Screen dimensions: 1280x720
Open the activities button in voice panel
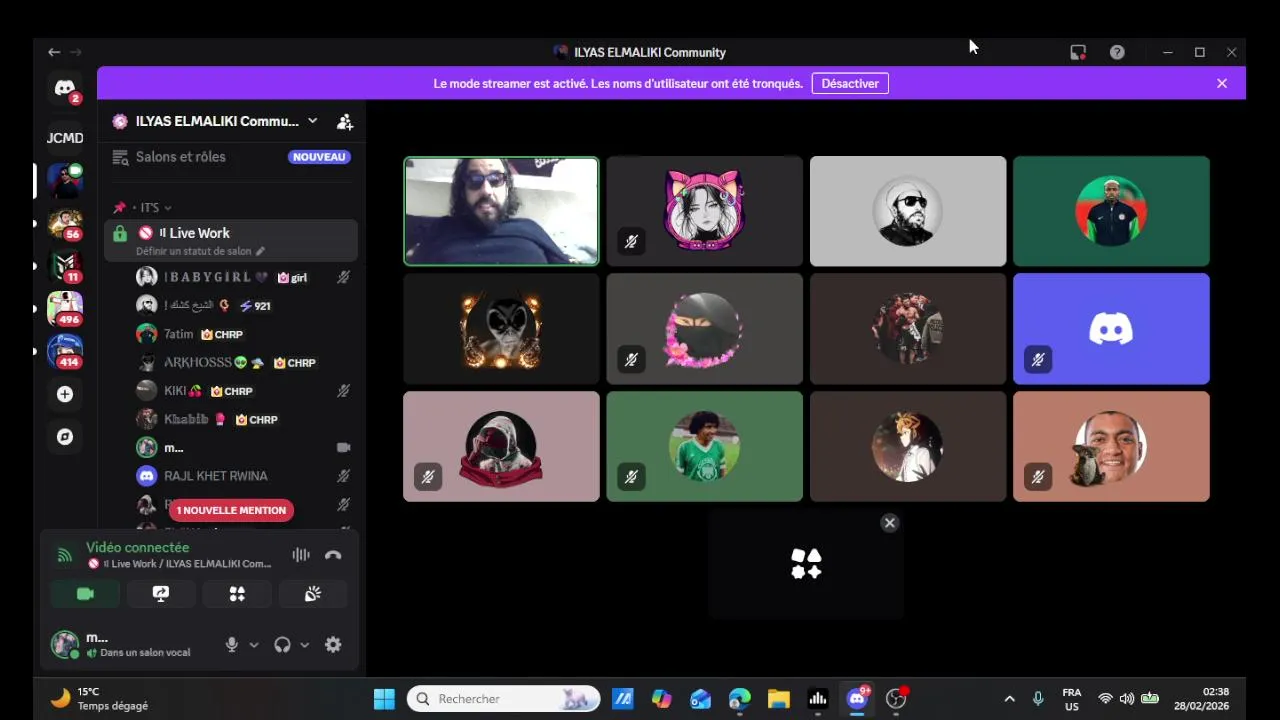pos(237,594)
